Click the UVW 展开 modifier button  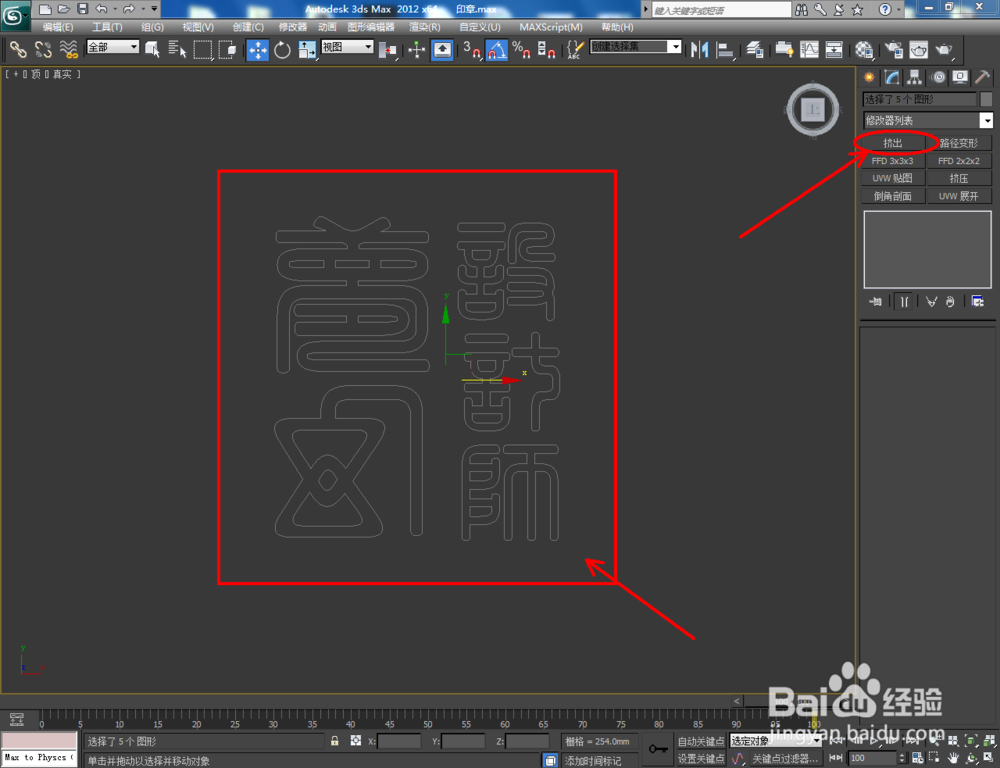959,196
